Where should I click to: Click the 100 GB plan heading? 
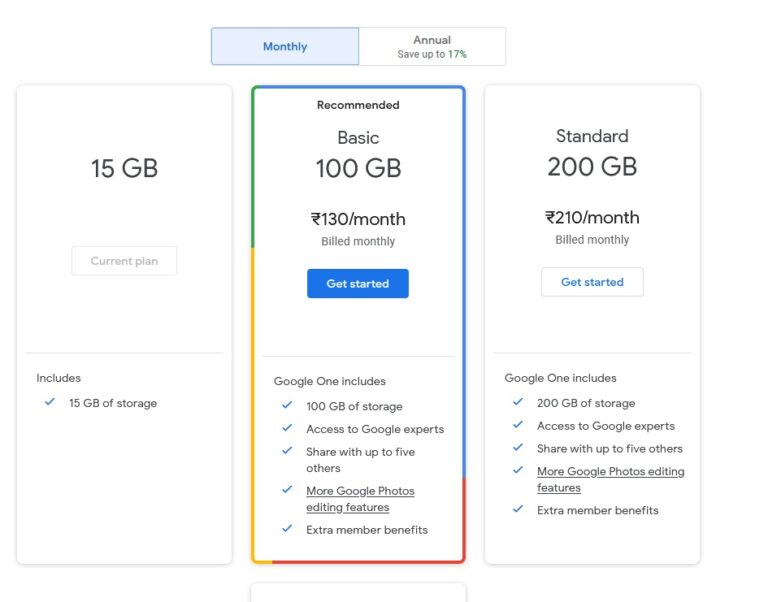pyautogui.click(x=358, y=169)
